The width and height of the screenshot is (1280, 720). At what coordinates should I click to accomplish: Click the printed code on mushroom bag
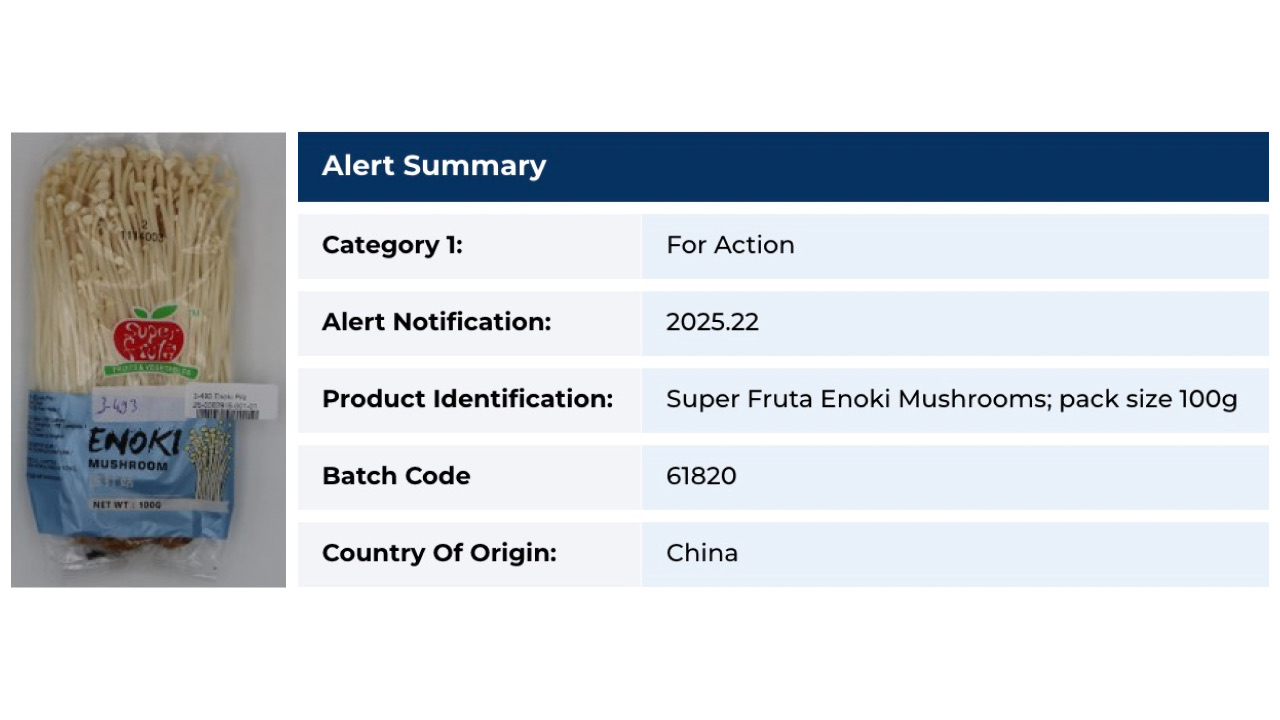tap(141, 231)
